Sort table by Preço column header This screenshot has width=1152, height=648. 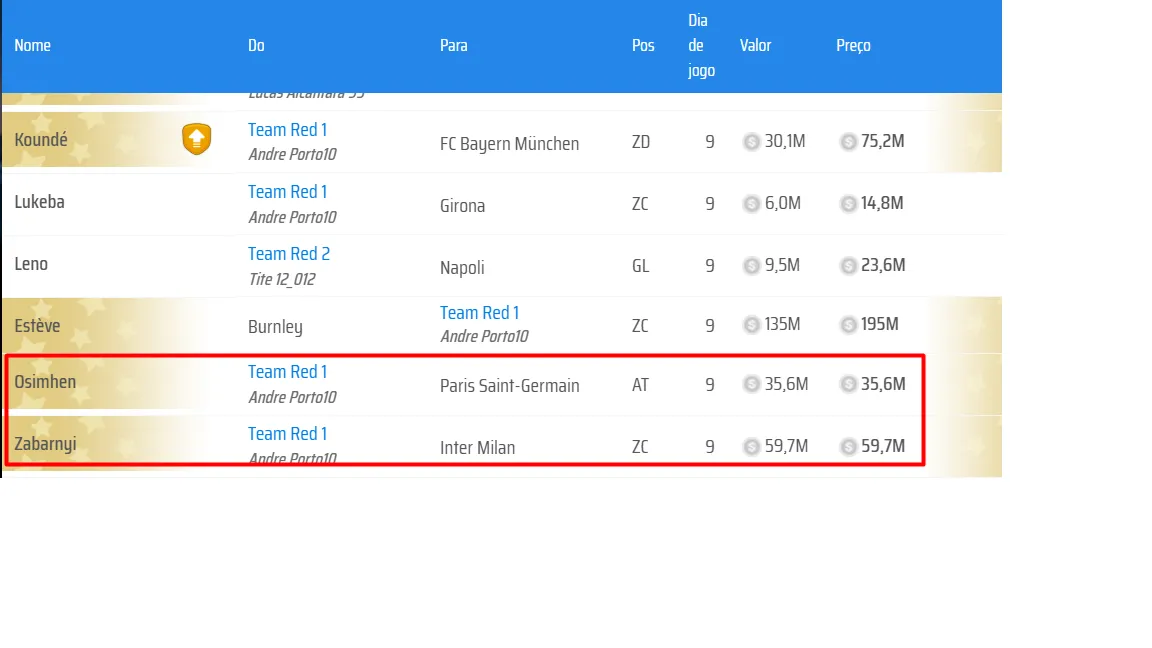(x=853, y=46)
